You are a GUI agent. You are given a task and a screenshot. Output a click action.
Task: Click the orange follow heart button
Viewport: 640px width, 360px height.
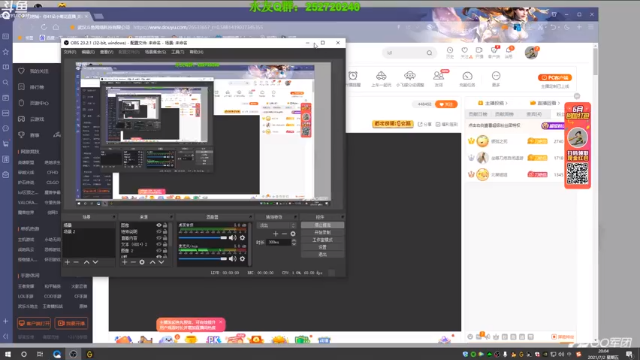[x=446, y=104]
